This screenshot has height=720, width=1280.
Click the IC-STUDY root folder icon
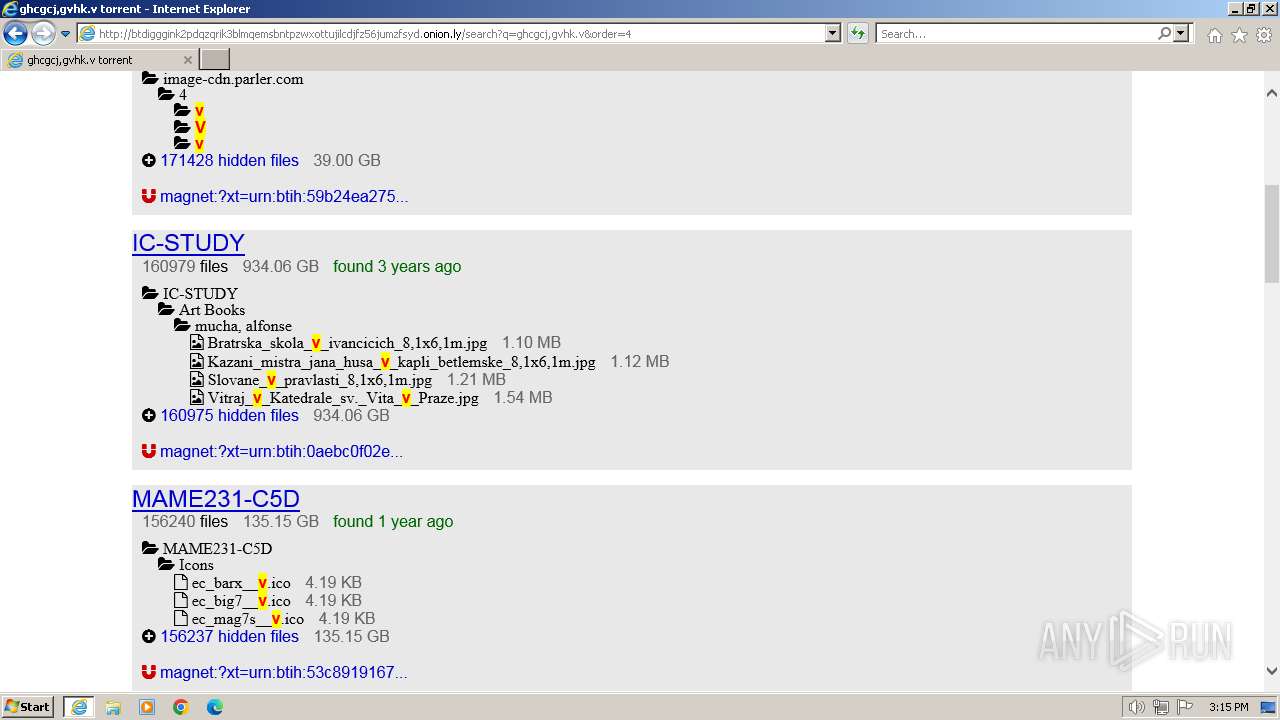150,293
